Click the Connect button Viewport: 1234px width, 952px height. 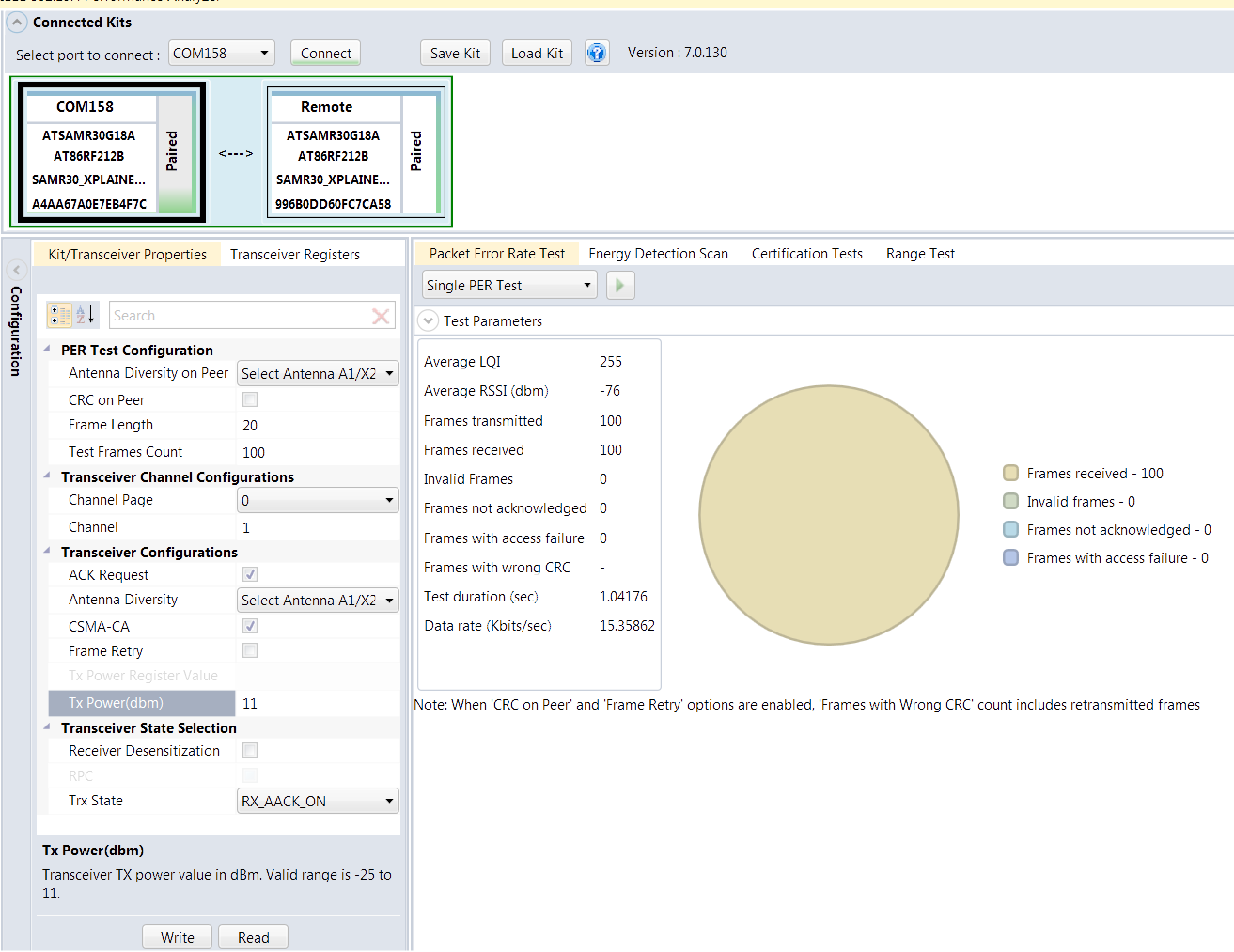coord(326,54)
